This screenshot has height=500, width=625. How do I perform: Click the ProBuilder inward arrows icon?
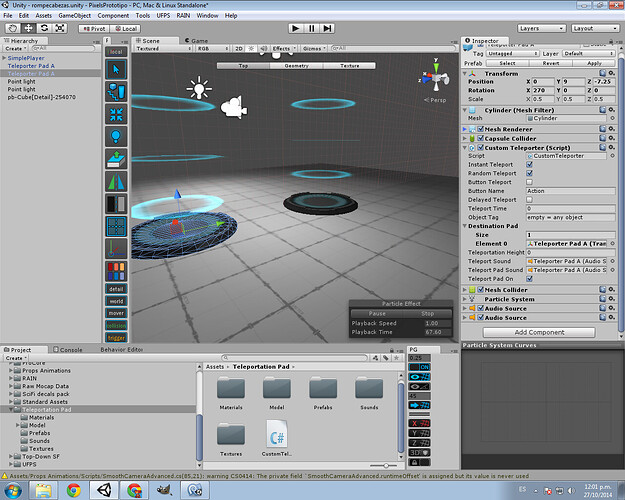116,114
